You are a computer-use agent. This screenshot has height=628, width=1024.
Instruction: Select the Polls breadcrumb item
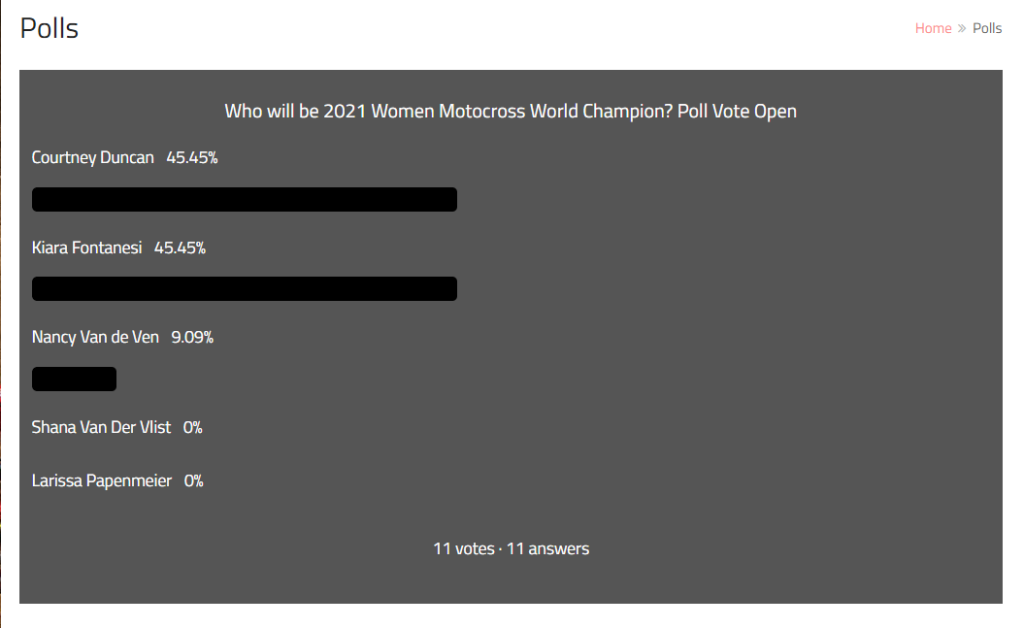[x=987, y=28]
